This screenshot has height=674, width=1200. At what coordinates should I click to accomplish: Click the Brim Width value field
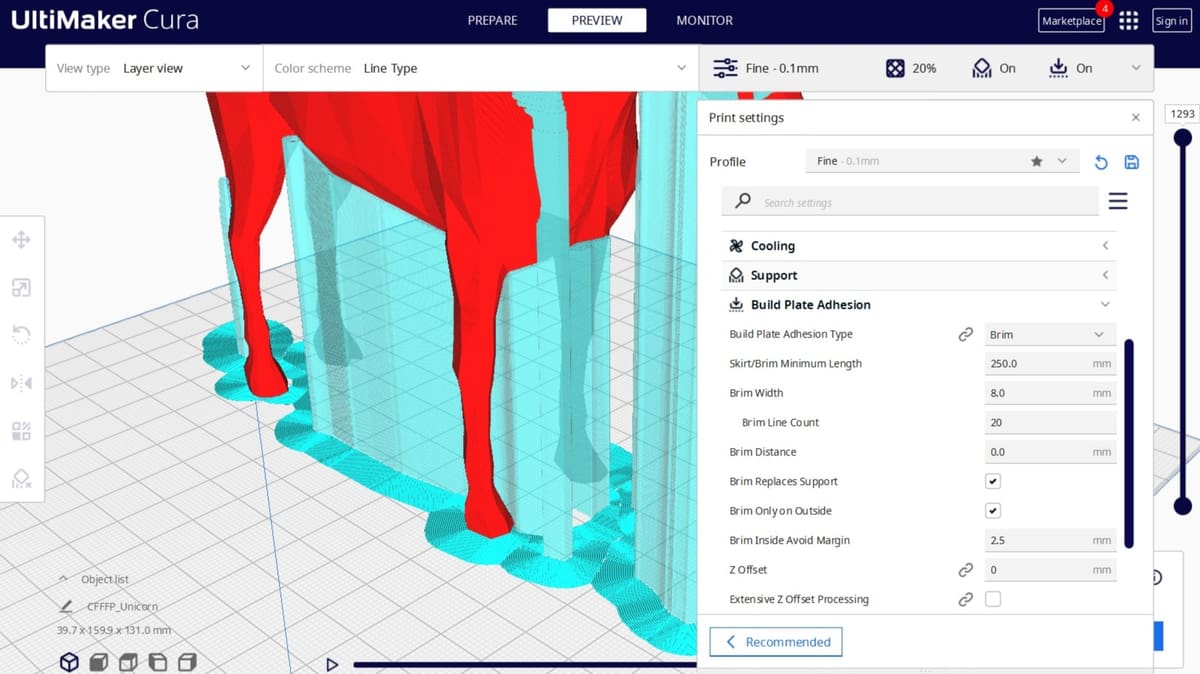pos(1050,393)
